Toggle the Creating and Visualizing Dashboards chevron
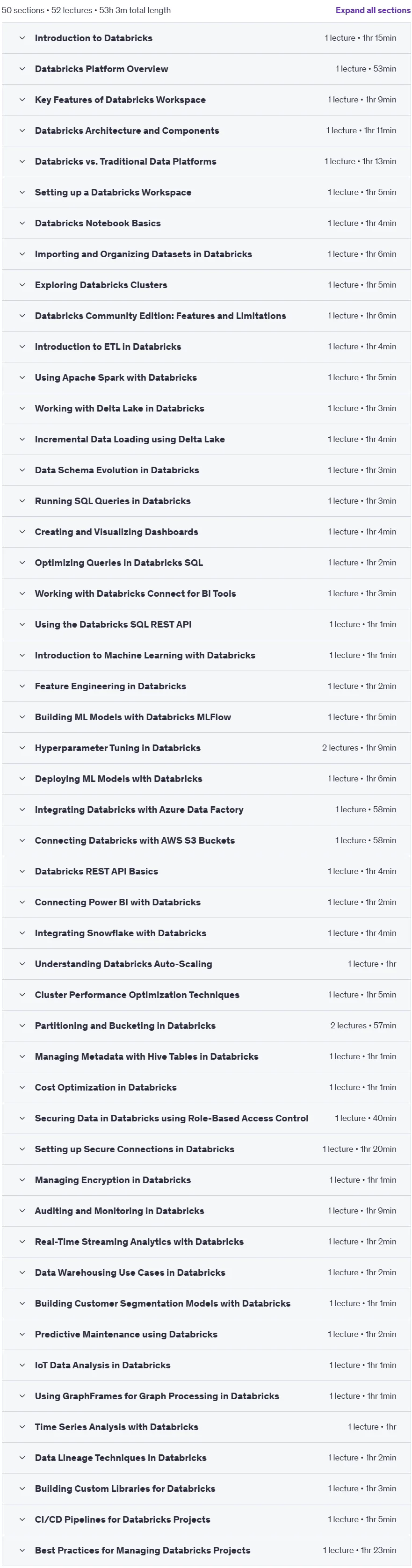This screenshot has height=1568, width=412. coord(22,531)
